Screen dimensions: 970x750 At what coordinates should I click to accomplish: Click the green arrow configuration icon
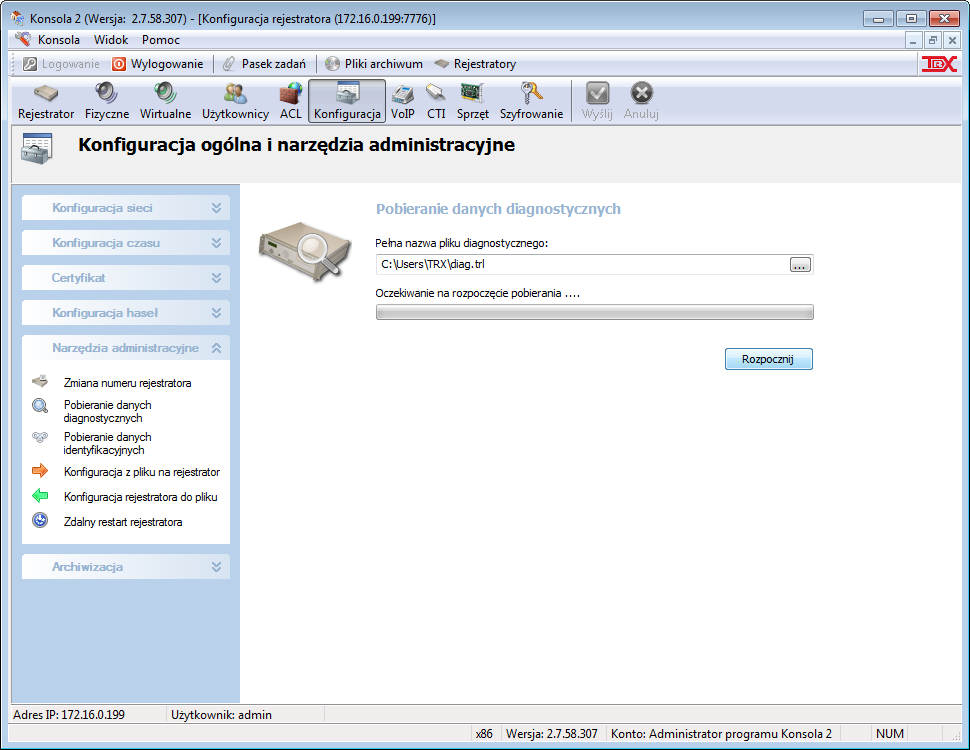pos(40,496)
